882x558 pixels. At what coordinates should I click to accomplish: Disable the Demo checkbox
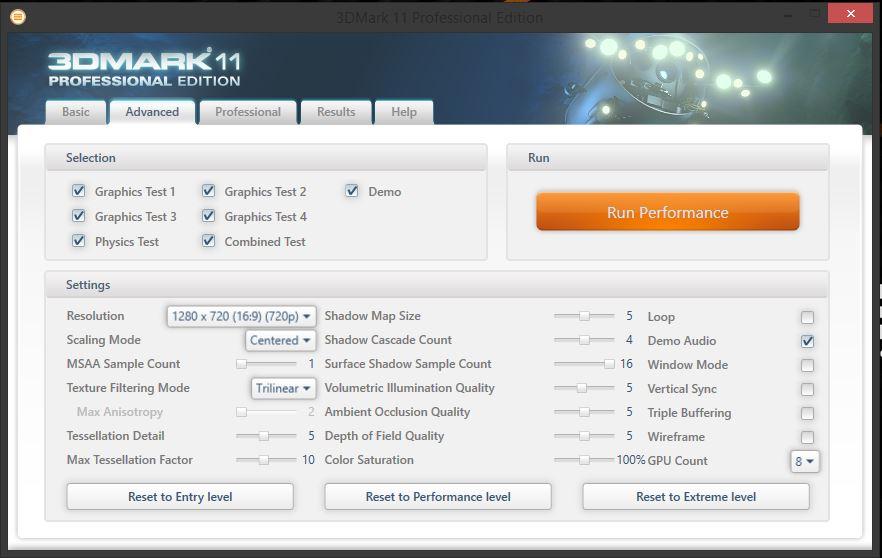coord(352,191)
